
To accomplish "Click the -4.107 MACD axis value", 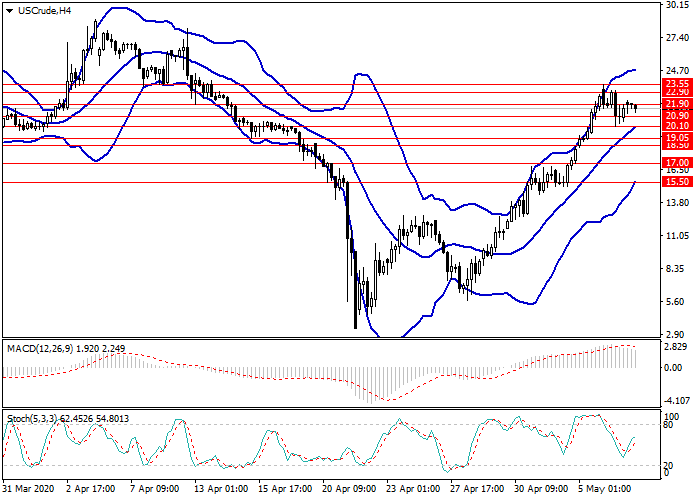I will (677, 399).
